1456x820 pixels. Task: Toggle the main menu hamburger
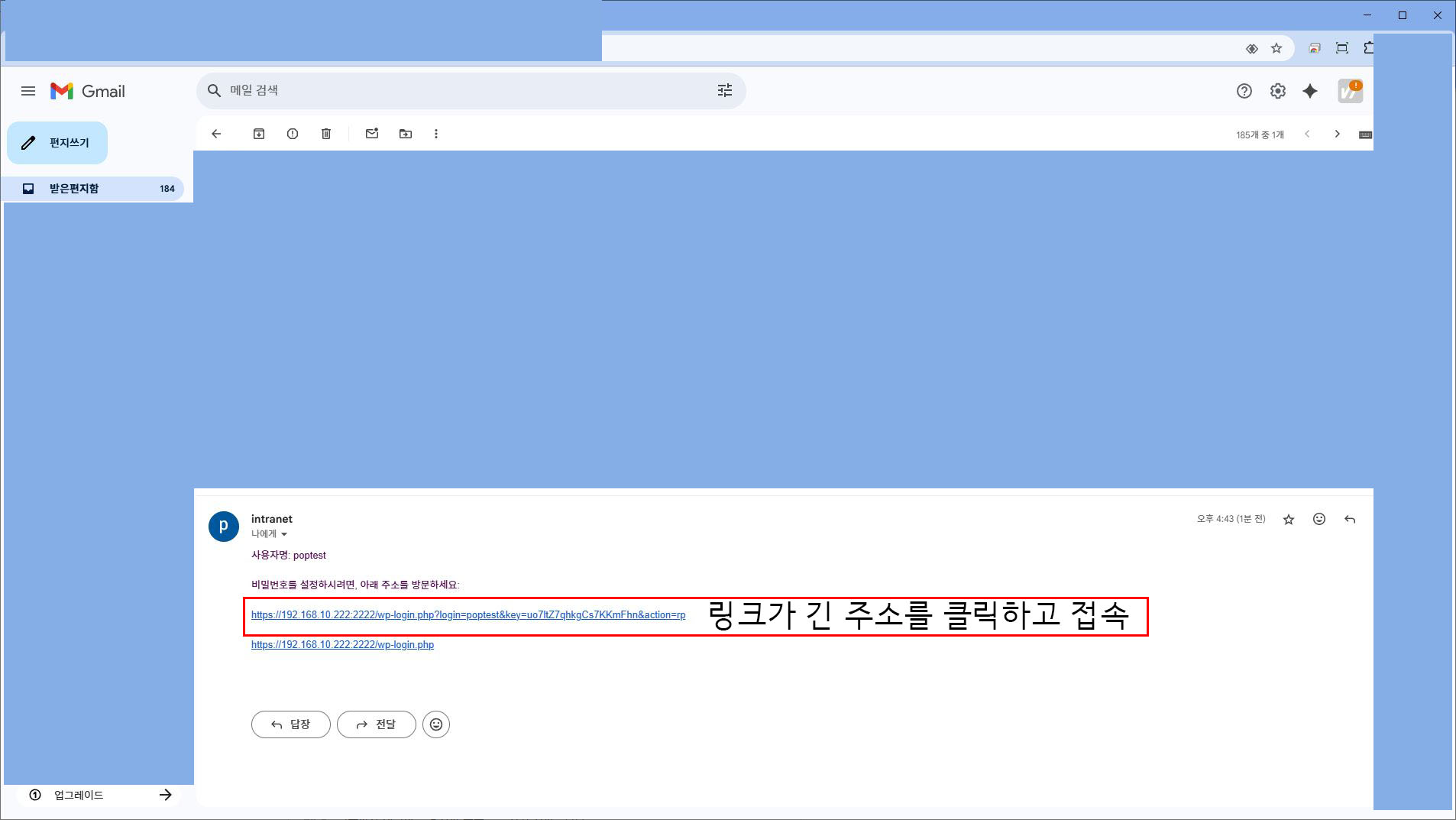tap(28, 91)
